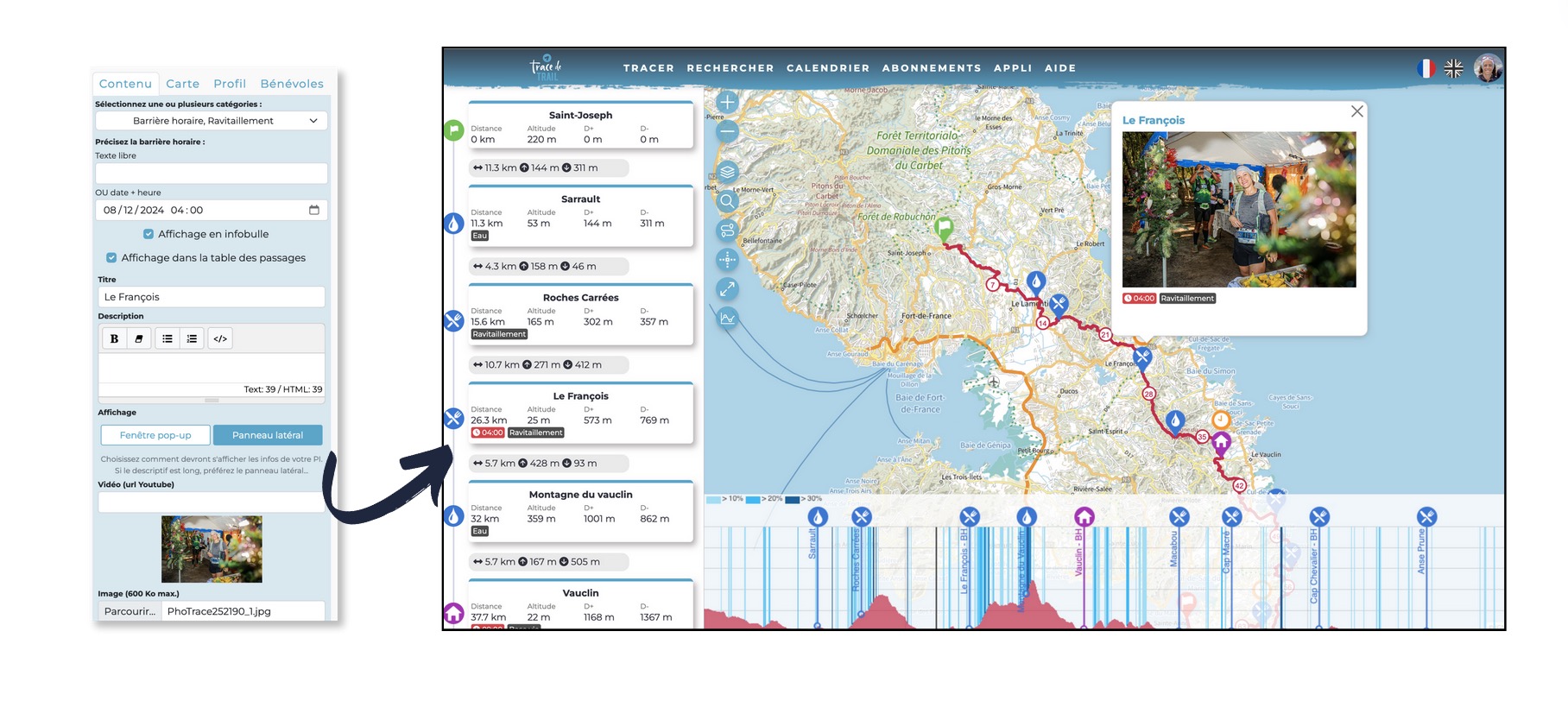Open the CALENDRIER menu

[x=827, y=68]
